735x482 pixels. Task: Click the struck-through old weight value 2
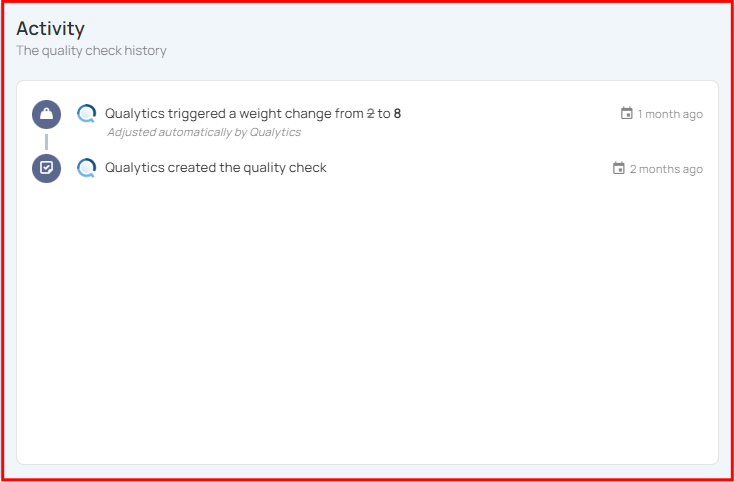(x=370, y=113)
